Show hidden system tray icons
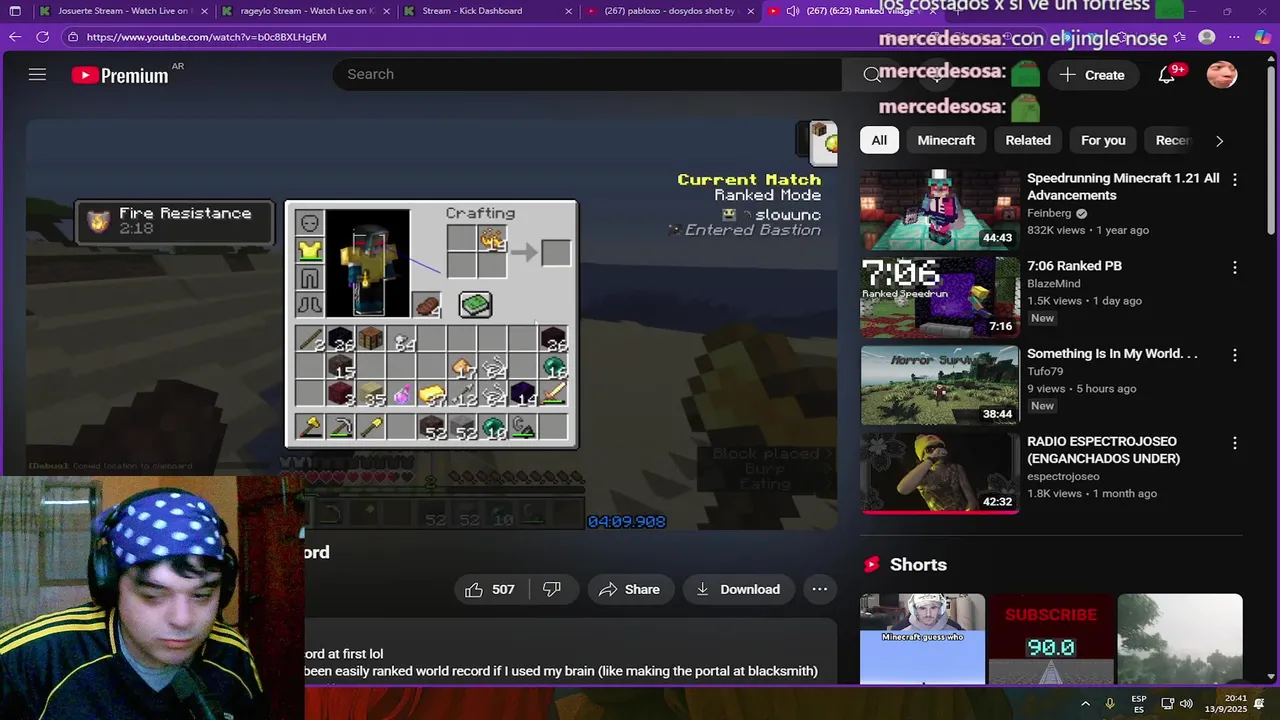1280x720 pixels. click(1085, 703)
